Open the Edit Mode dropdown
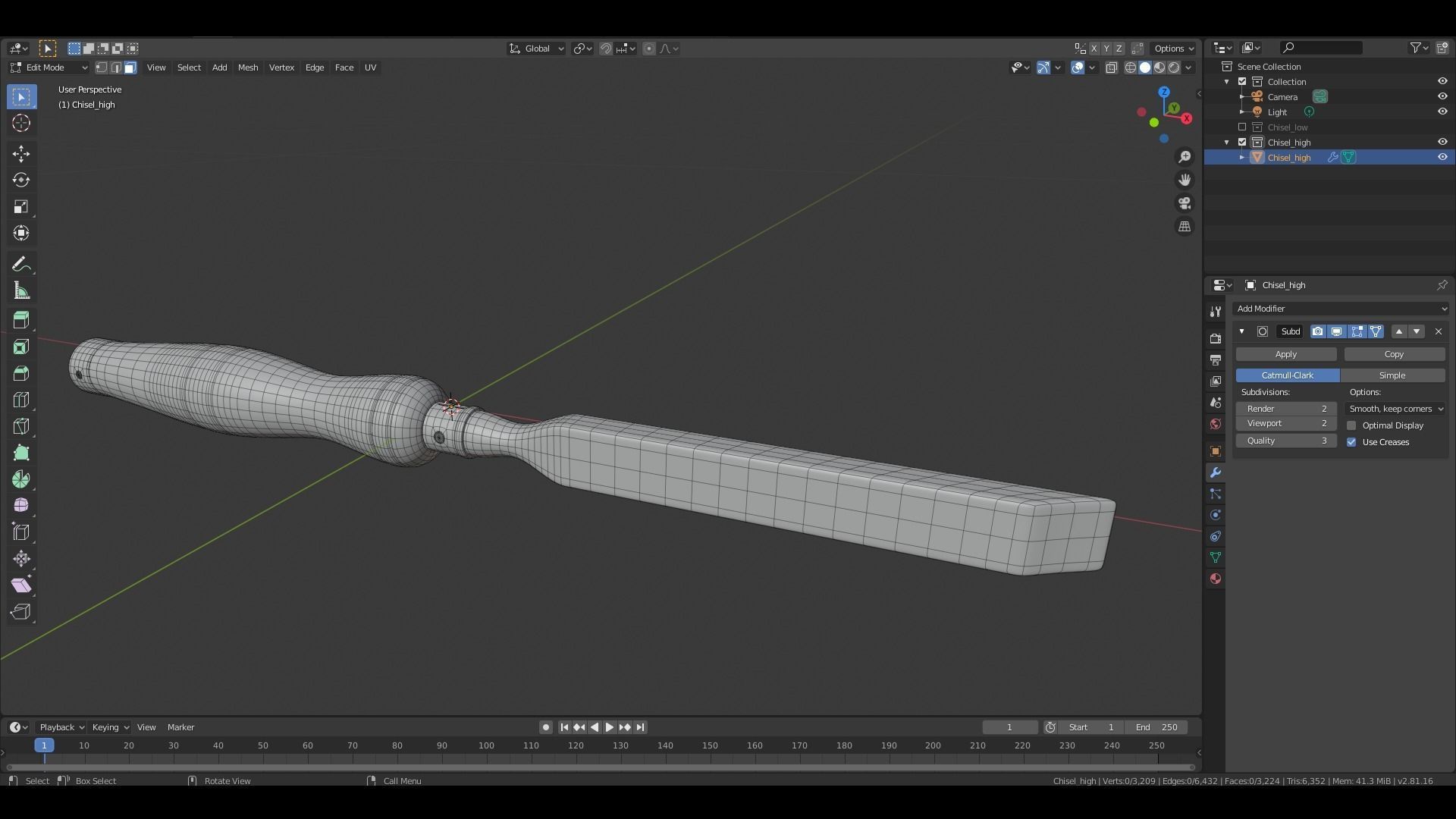This screenshot has width=1456, height=819. coord(49,67)
